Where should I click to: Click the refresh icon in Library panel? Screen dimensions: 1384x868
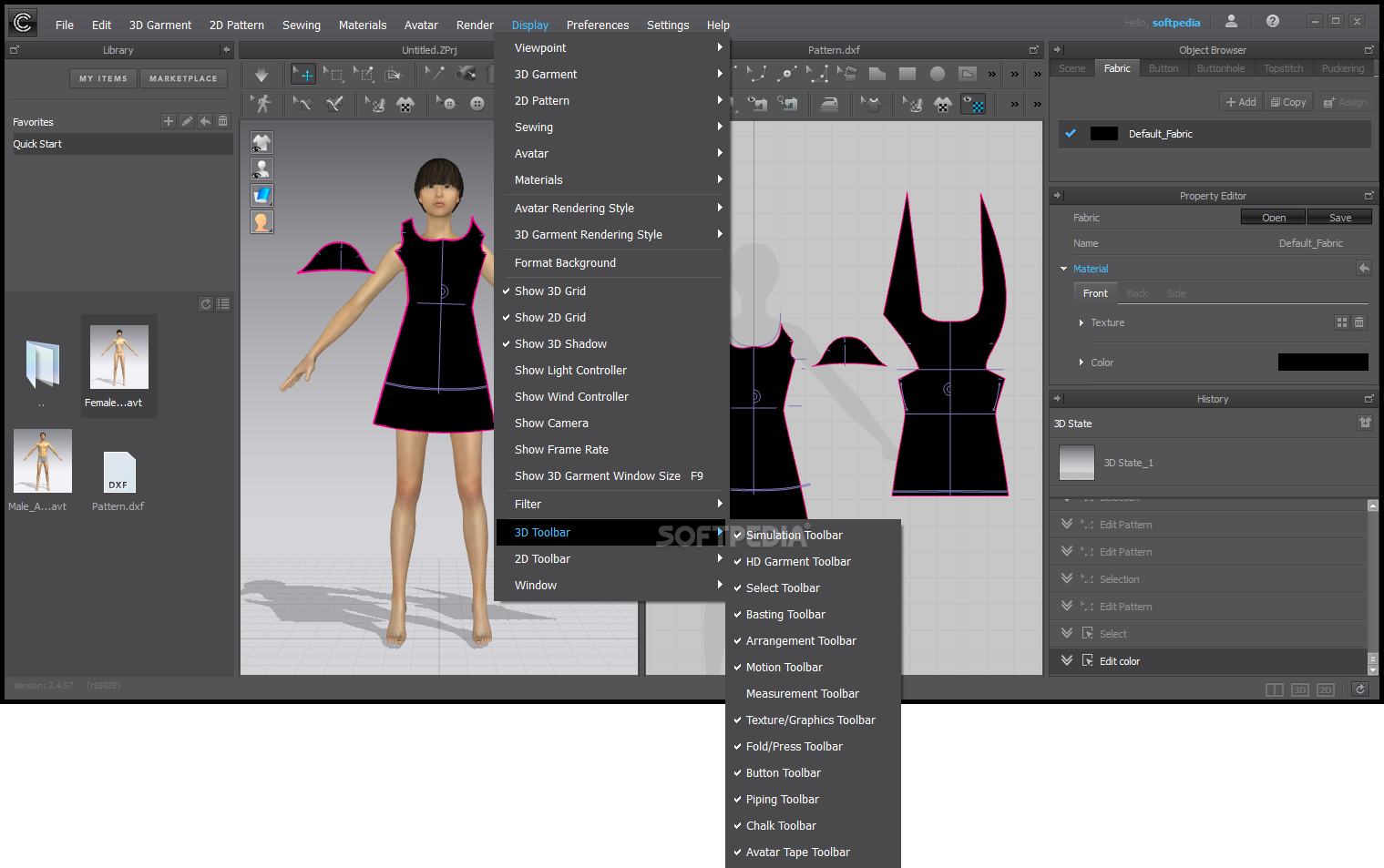205,304
